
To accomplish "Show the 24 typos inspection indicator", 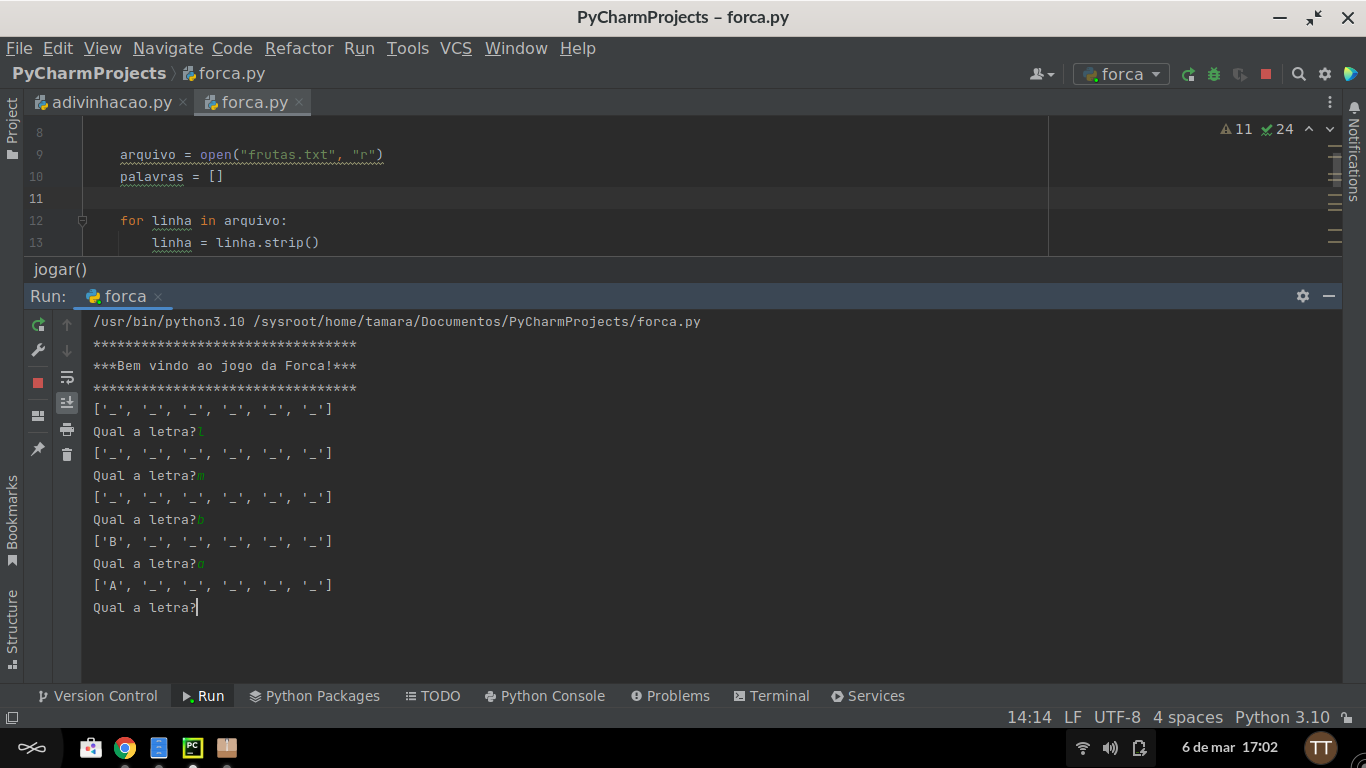I will pos(1277,129).
